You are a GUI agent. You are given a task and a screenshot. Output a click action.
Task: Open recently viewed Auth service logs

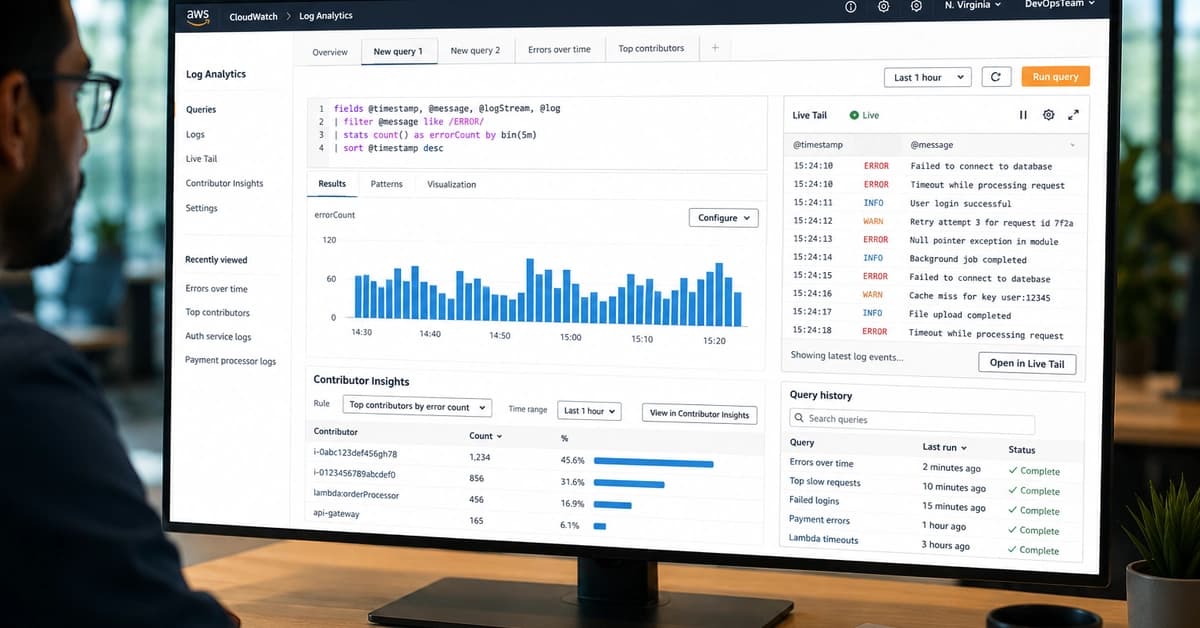coord(218,337)
